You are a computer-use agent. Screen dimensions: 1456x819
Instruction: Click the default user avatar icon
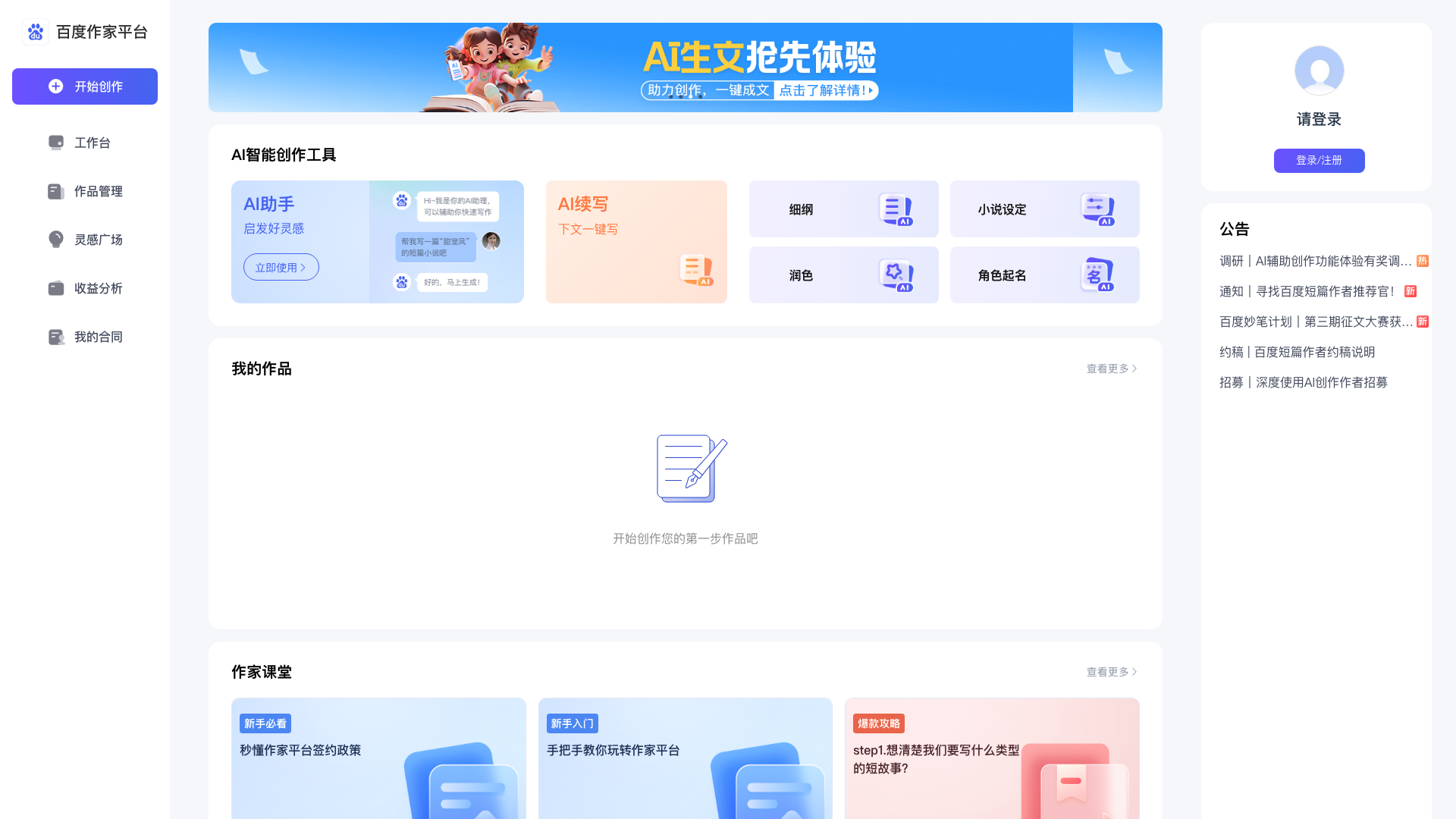point(1319,70)
